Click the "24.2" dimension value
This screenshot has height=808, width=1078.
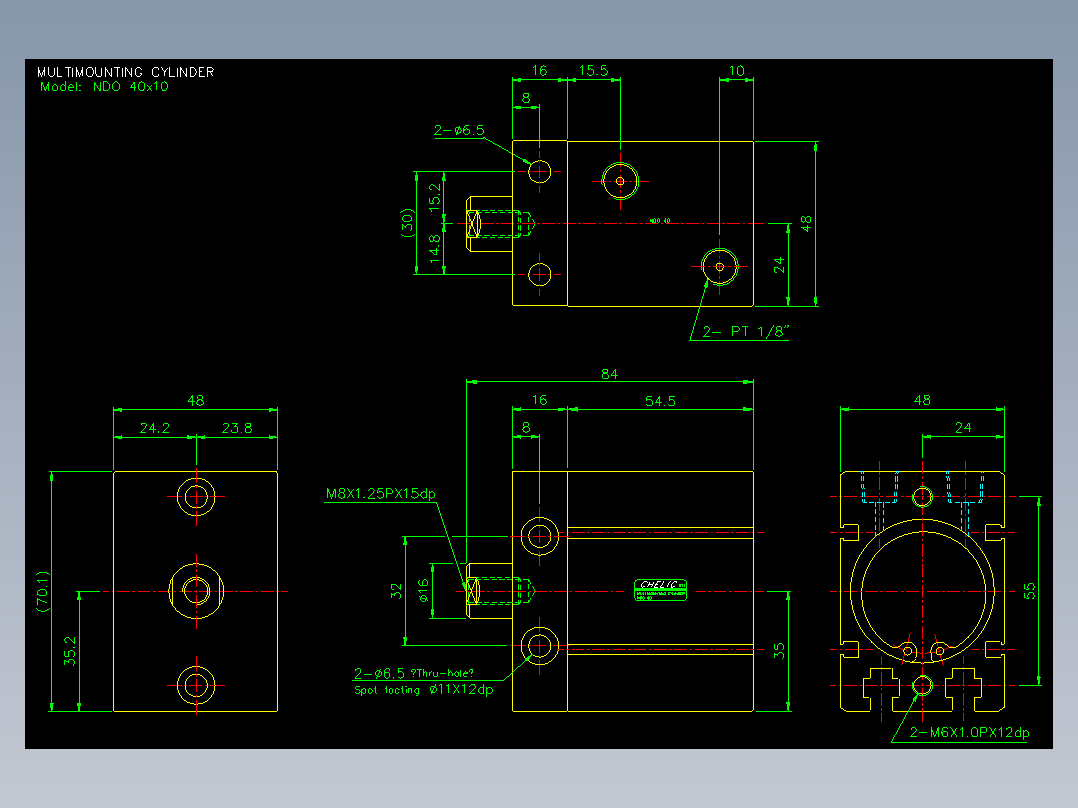tap(155, 428)
